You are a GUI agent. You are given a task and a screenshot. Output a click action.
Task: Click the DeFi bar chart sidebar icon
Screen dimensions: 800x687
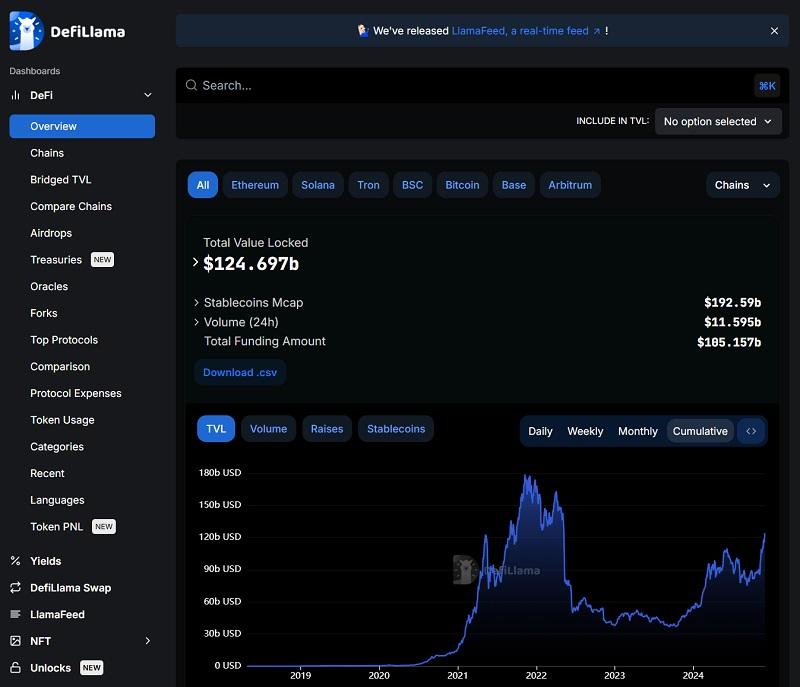click(x=16, y=95)
